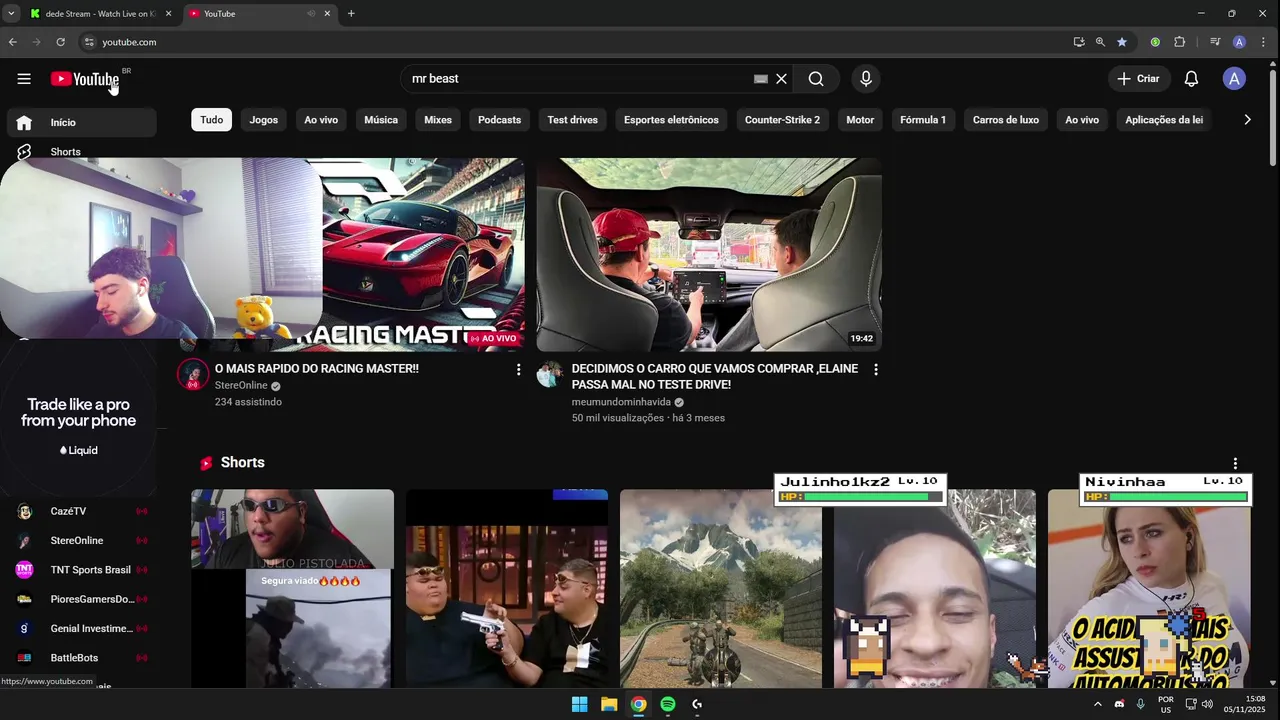The height and width of the screenshot is (720, 1280).
Task: Open the YouTube account avatar menu
Action: pyautogui.click(x=1234, y=79)
